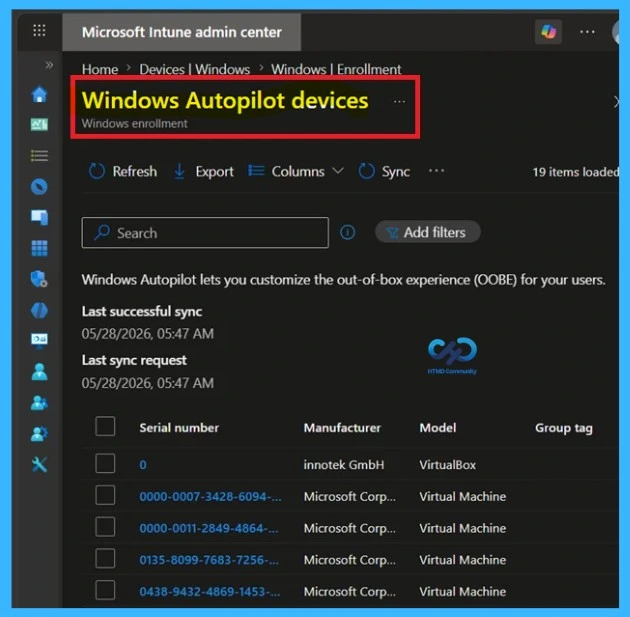Go to Home icon in sidebar
This screenshot has height=617, width=630.
tap(39, 95)
